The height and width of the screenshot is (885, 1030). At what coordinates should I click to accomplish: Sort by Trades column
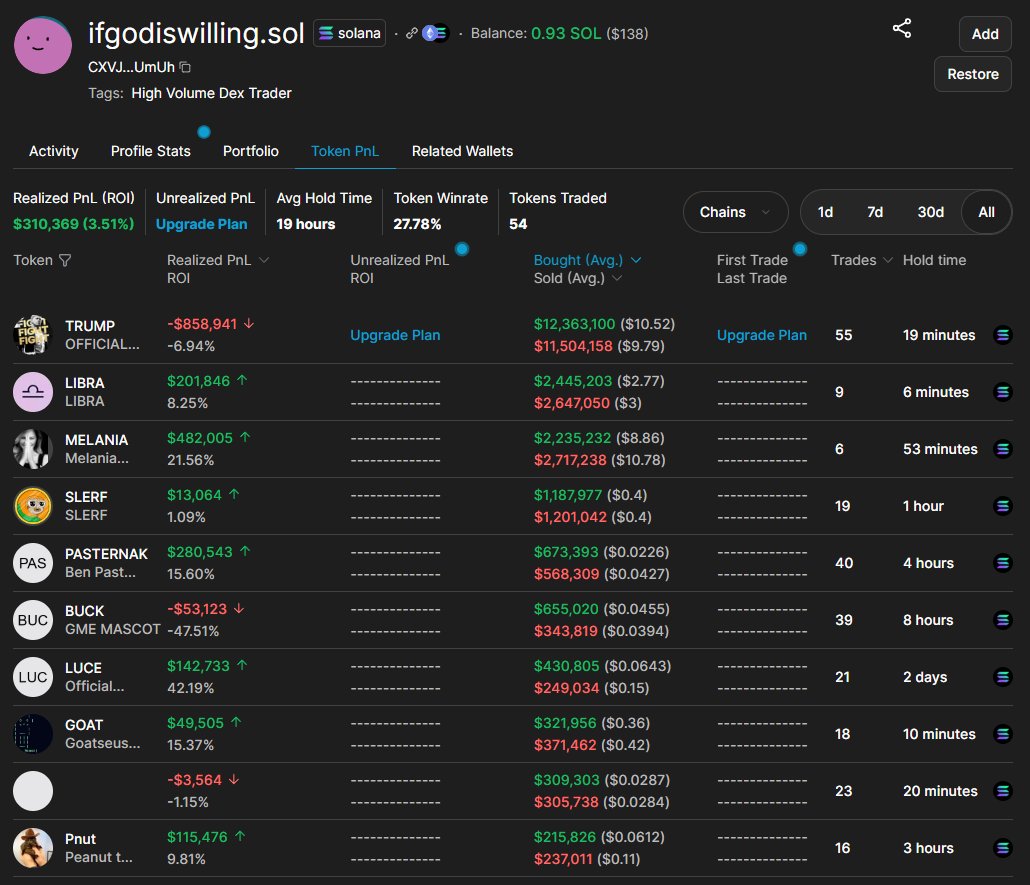point(861,260)
